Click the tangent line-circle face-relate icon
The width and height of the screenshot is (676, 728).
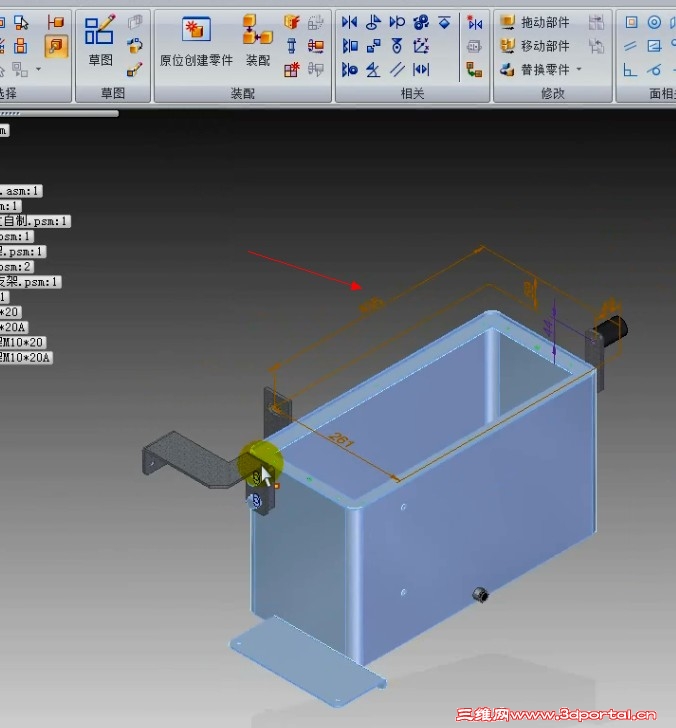tap(654, 70)
